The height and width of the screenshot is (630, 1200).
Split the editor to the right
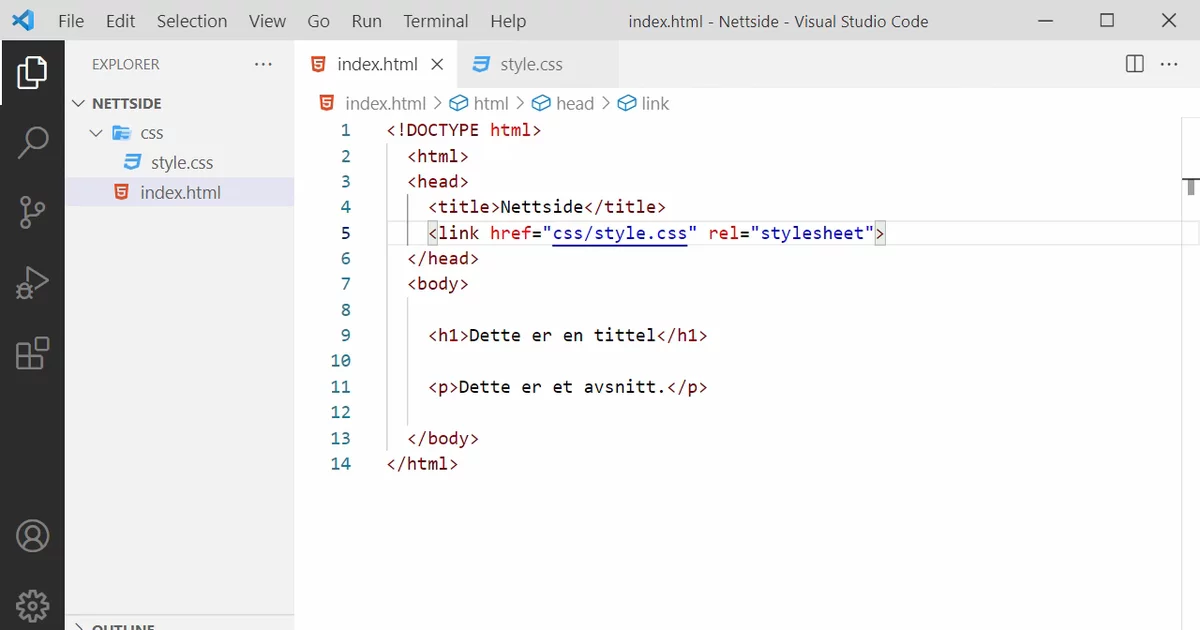1135,64
